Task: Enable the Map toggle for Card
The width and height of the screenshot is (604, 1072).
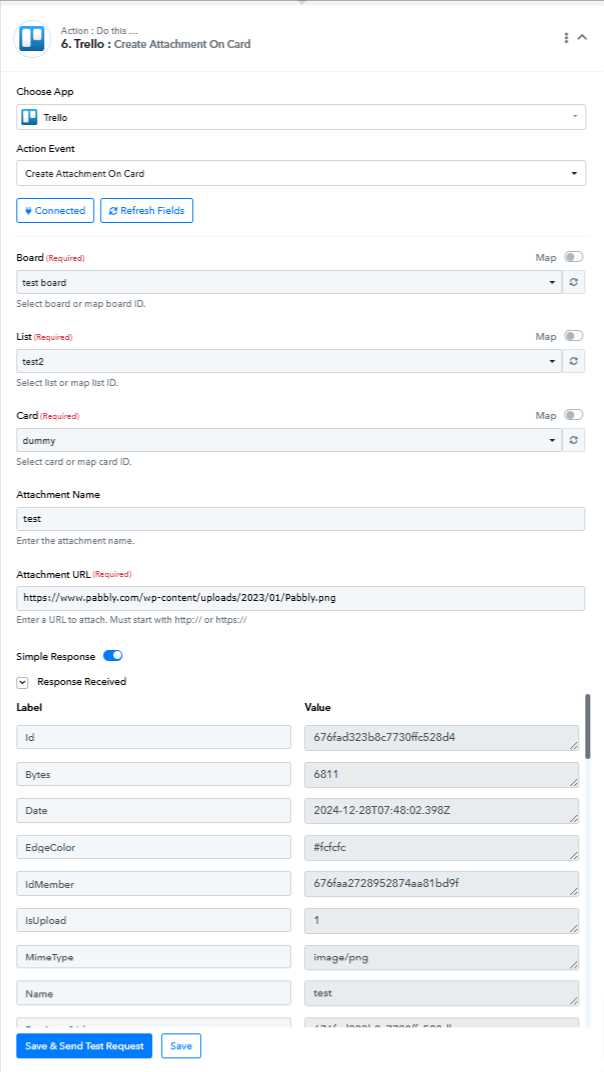Action: coord(573,415)
